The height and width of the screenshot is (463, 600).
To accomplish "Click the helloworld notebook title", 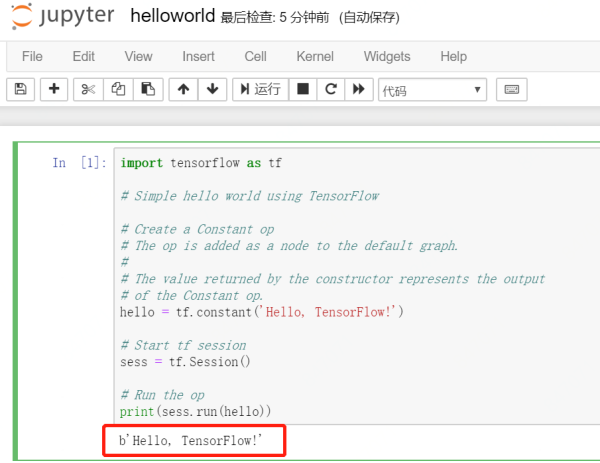I will [172, 17].
